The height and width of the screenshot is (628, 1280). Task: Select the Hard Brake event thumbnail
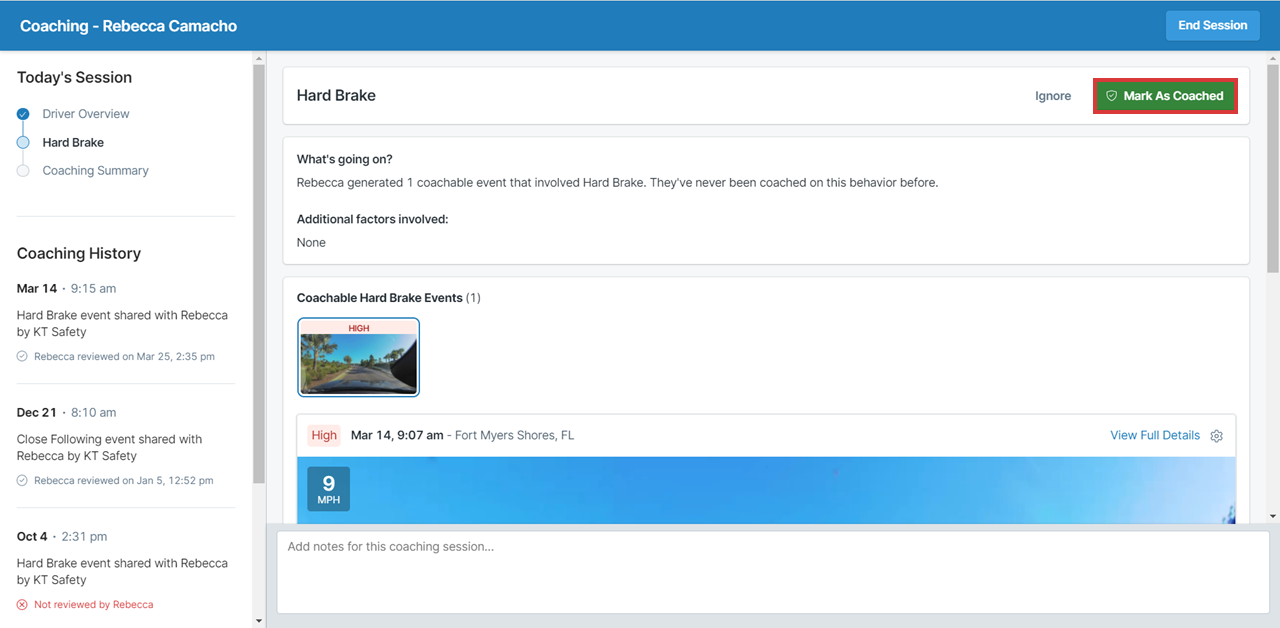click(x=359, y=357)
